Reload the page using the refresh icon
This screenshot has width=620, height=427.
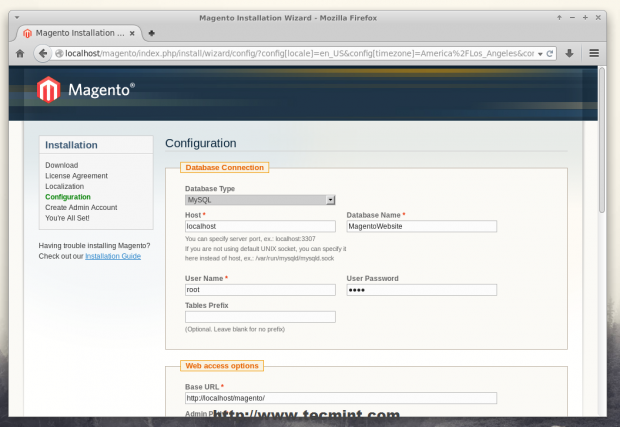[550, 53]
